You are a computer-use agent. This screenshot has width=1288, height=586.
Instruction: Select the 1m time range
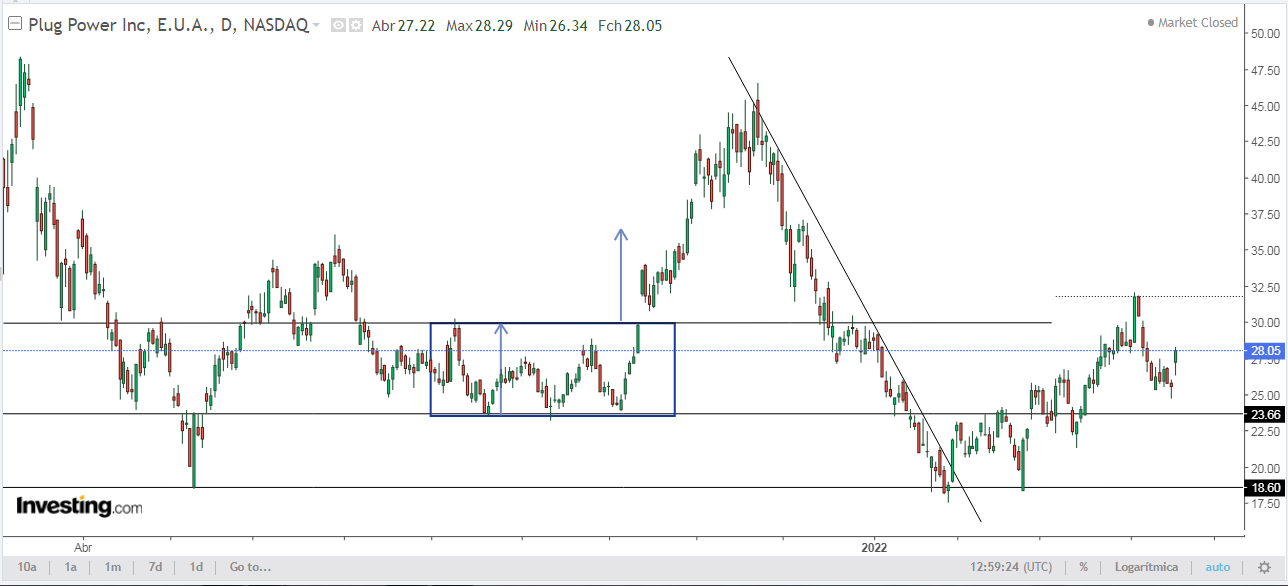pos(113,567)
